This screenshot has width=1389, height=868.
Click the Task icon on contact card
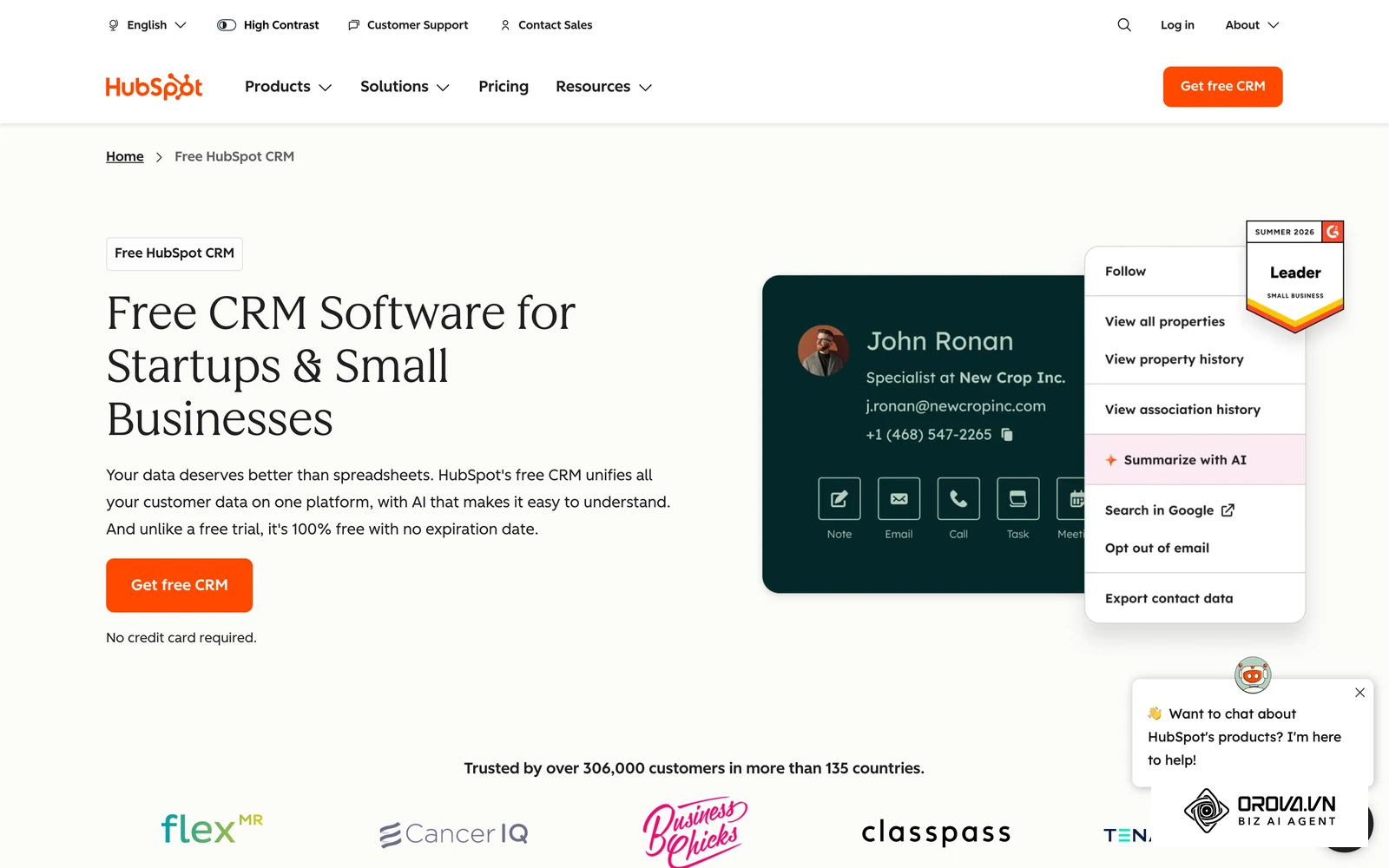(x=1018, y=498)
